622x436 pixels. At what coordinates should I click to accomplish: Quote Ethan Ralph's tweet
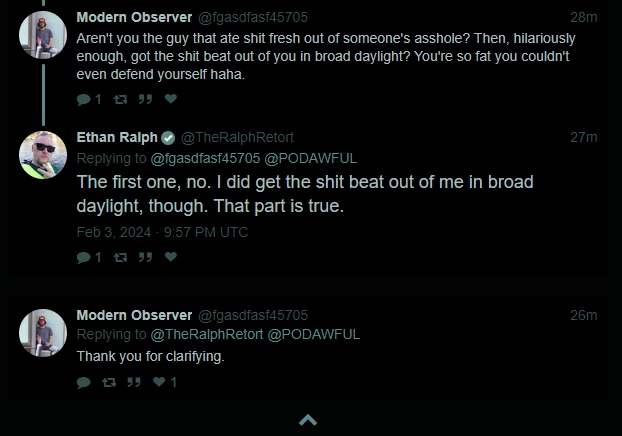[x=145, y=257]
